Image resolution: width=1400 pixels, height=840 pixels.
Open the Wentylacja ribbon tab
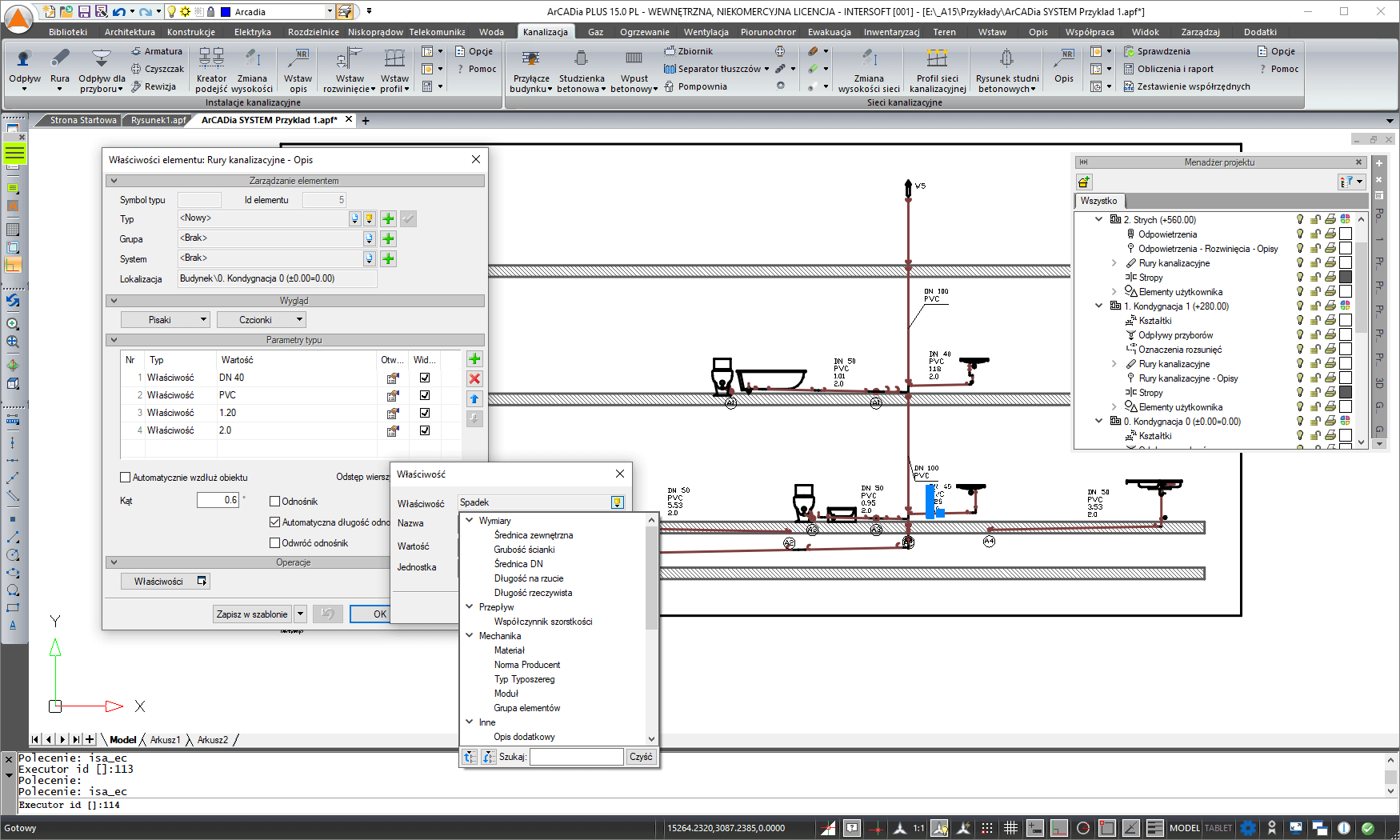706,32
